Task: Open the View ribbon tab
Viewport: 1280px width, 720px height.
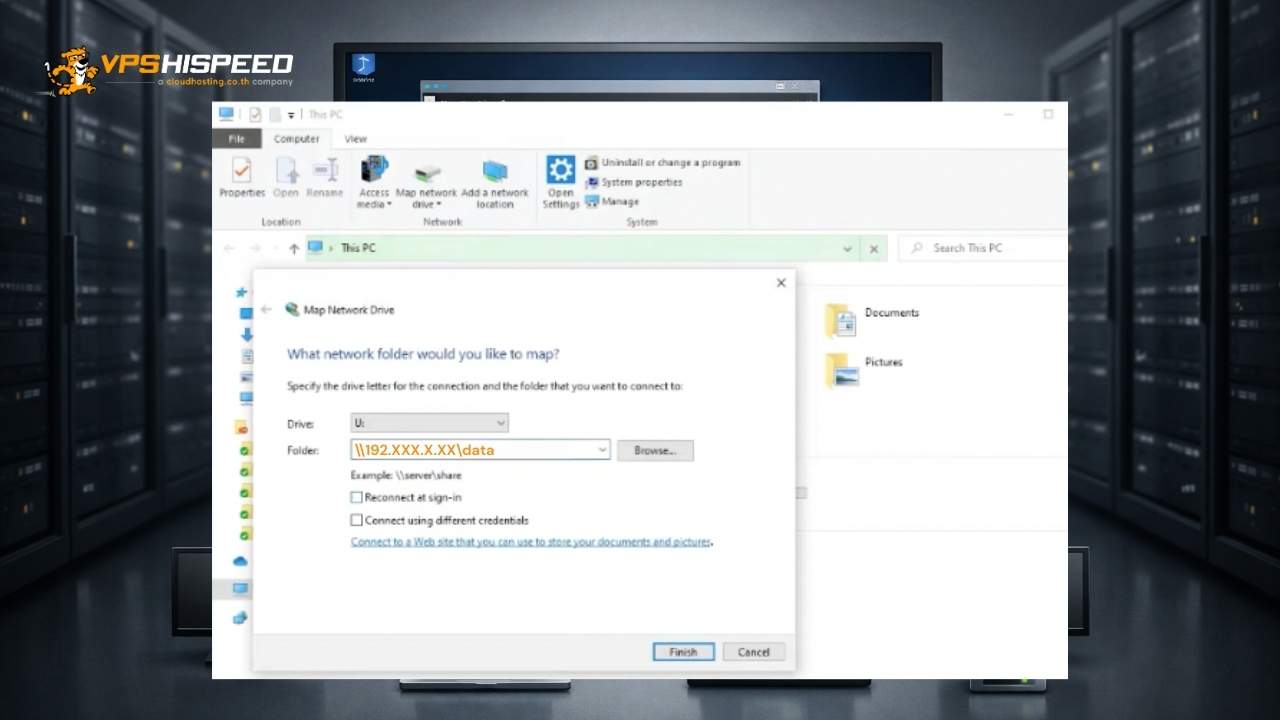Action: (355, 138)
